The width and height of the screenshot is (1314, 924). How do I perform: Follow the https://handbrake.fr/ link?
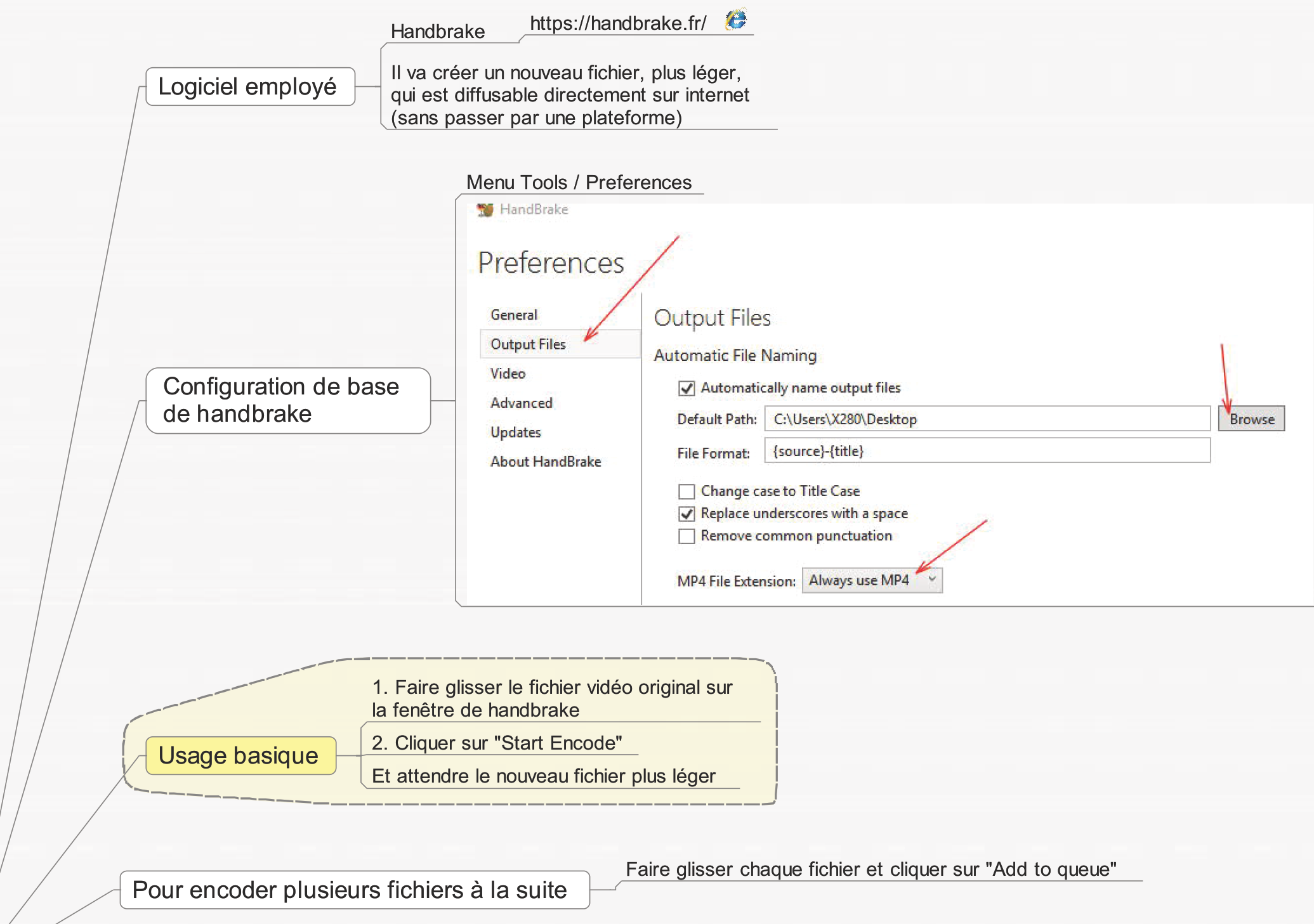[x=618, y=23]
